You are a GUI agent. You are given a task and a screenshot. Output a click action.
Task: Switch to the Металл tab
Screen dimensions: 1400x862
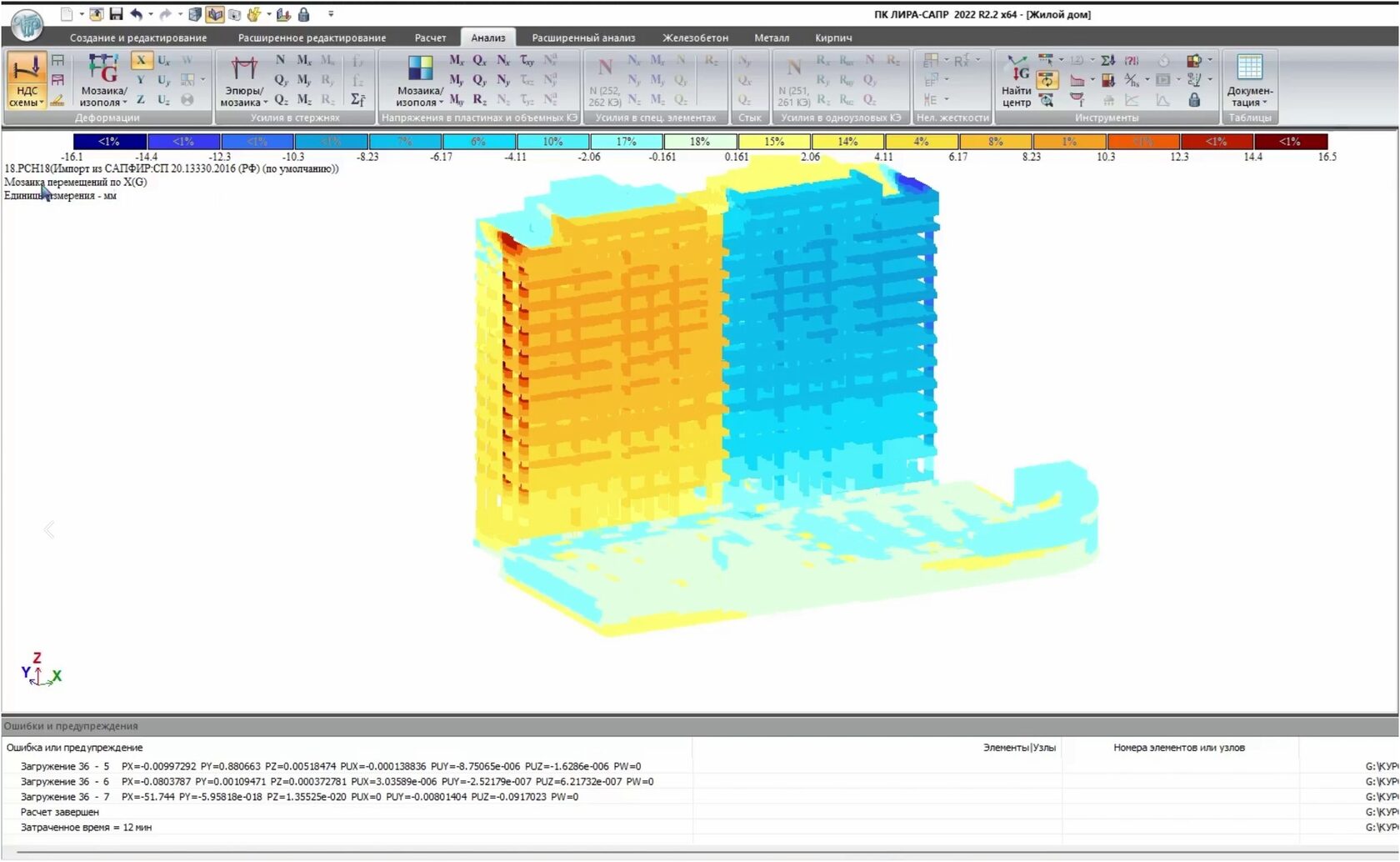772,38
